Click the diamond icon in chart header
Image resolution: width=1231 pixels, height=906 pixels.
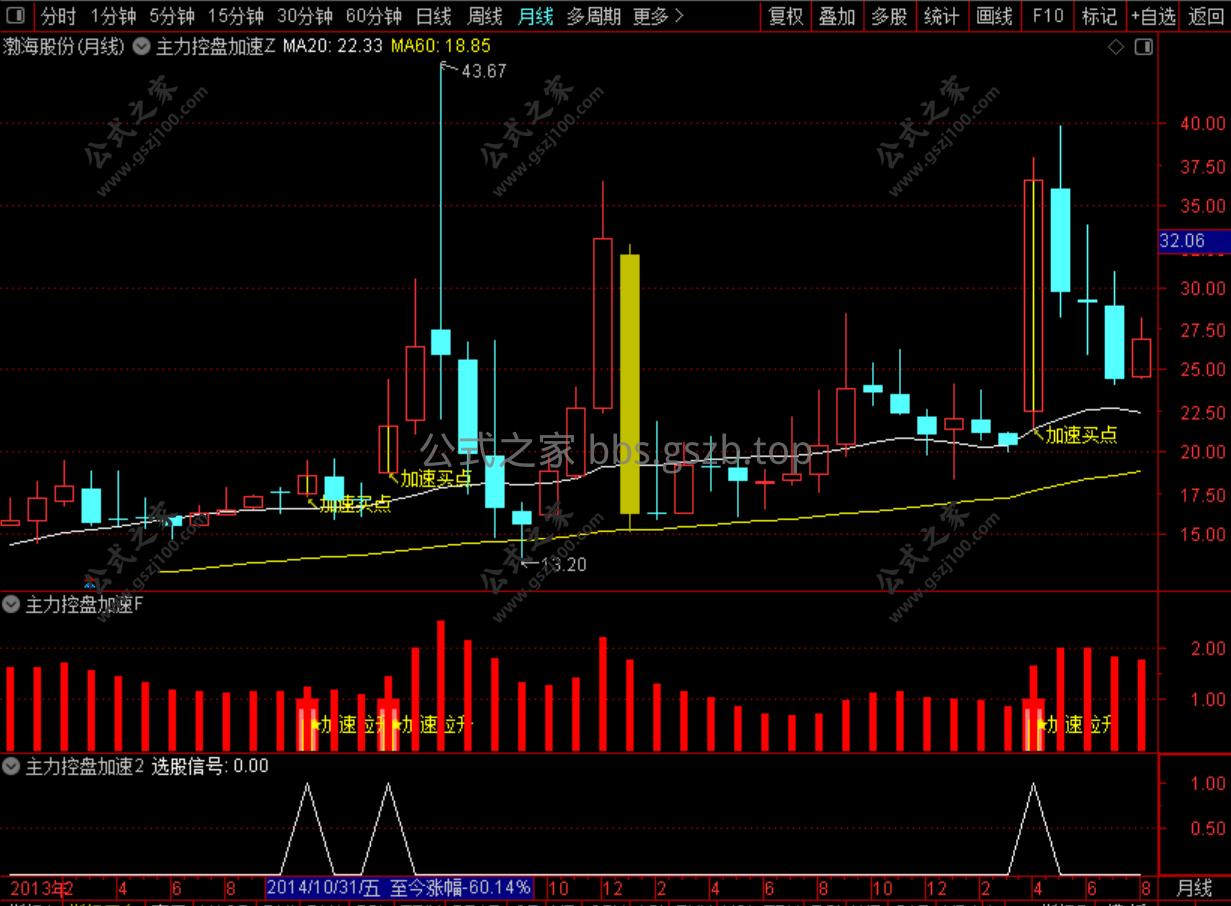1116,46
